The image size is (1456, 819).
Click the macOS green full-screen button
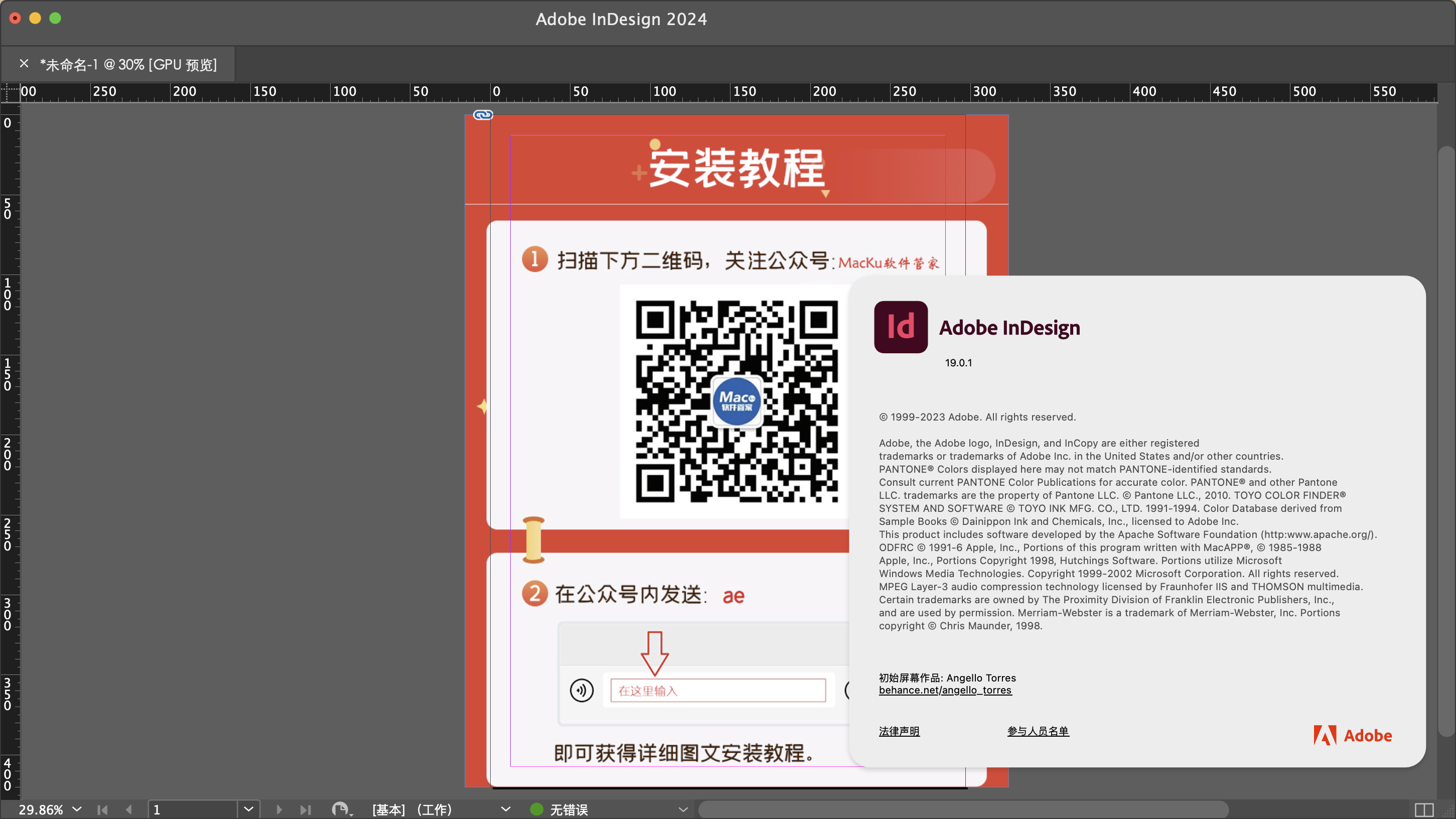pos(55,18)
